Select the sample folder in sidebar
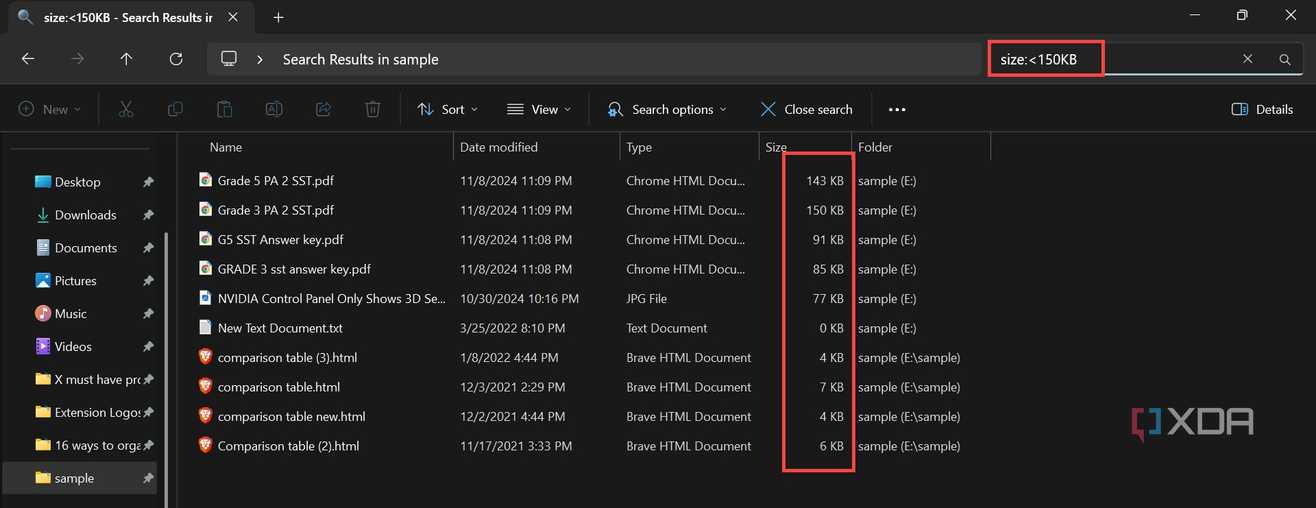Viewport: 1316px width, 508px height. coord(80,478)
